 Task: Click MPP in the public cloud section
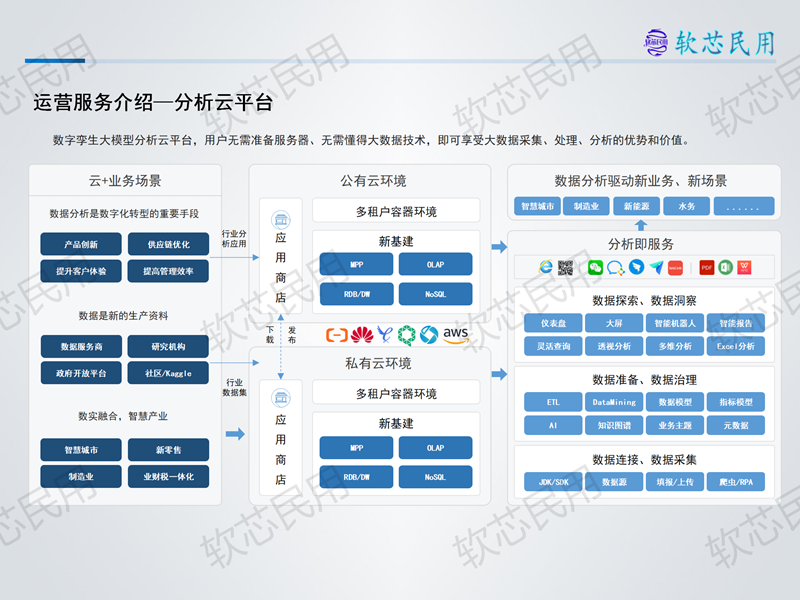pyautogui.click(x=357, y=264)
